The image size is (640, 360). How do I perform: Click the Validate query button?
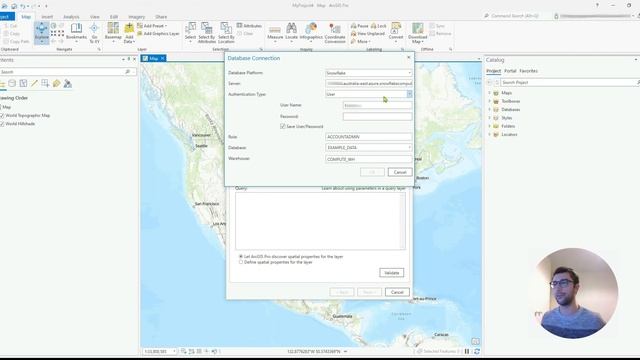(391, 273)
